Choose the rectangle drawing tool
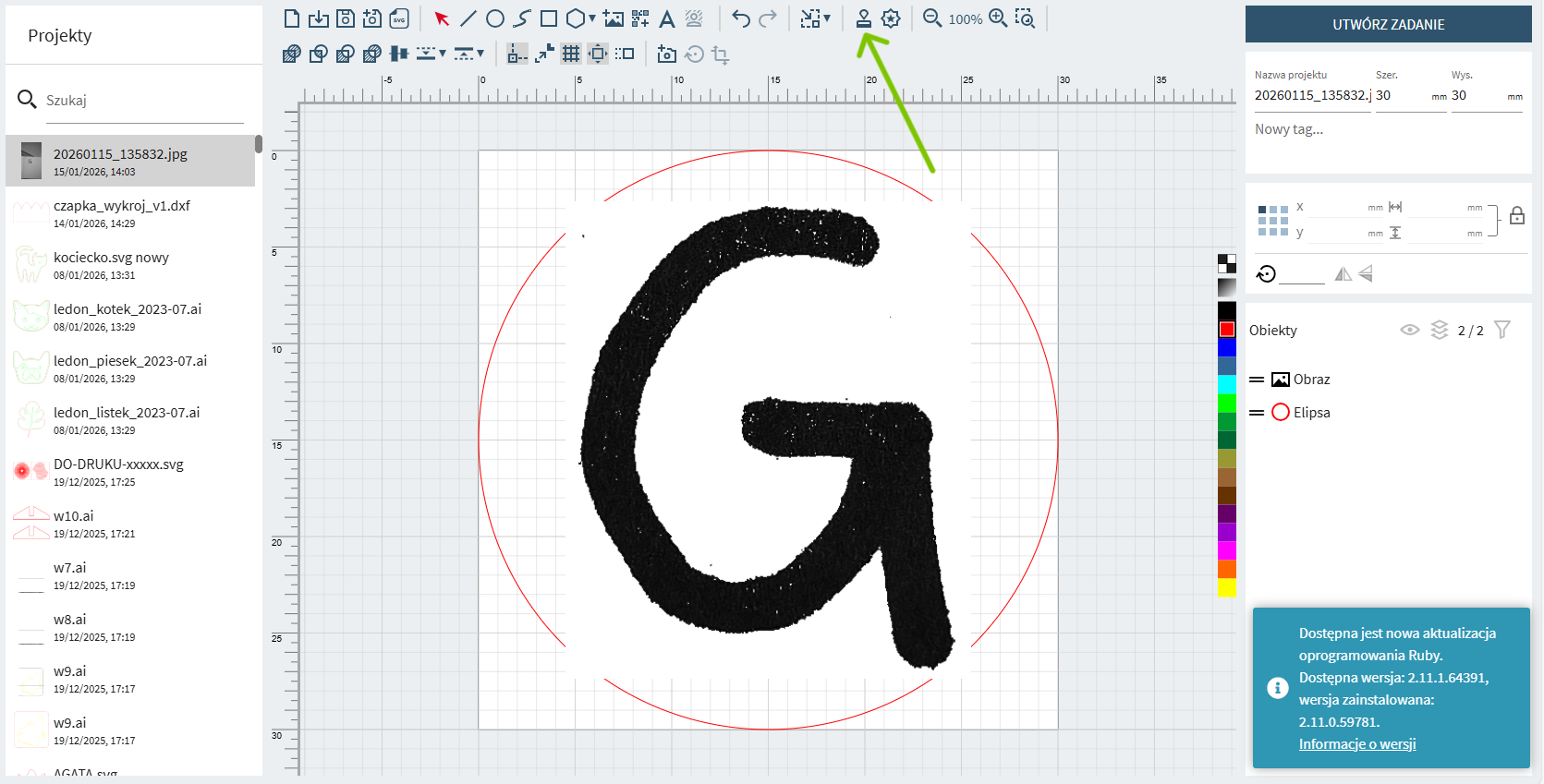1544x784 pixels. point(549,18)
